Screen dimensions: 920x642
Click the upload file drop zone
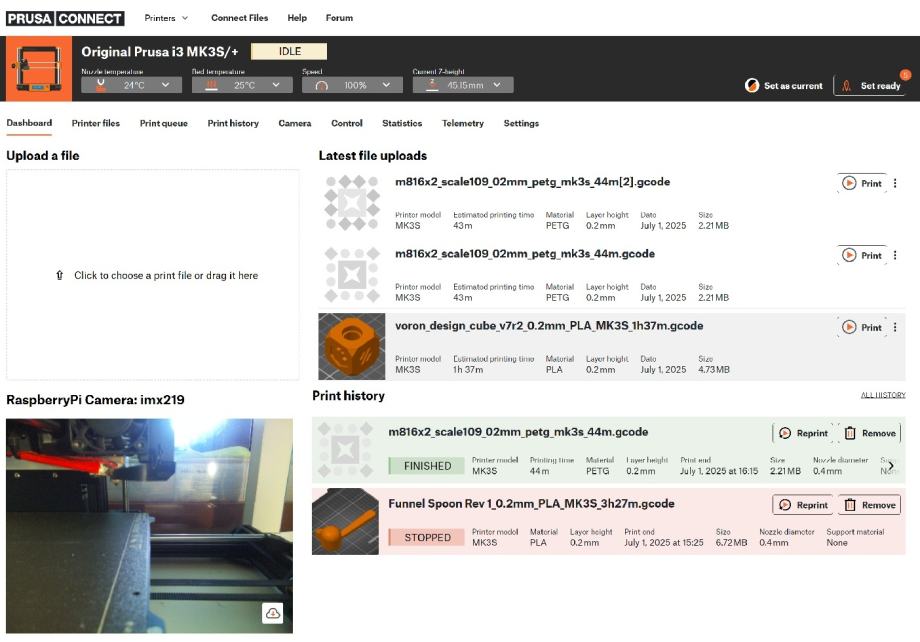[153, 275]
